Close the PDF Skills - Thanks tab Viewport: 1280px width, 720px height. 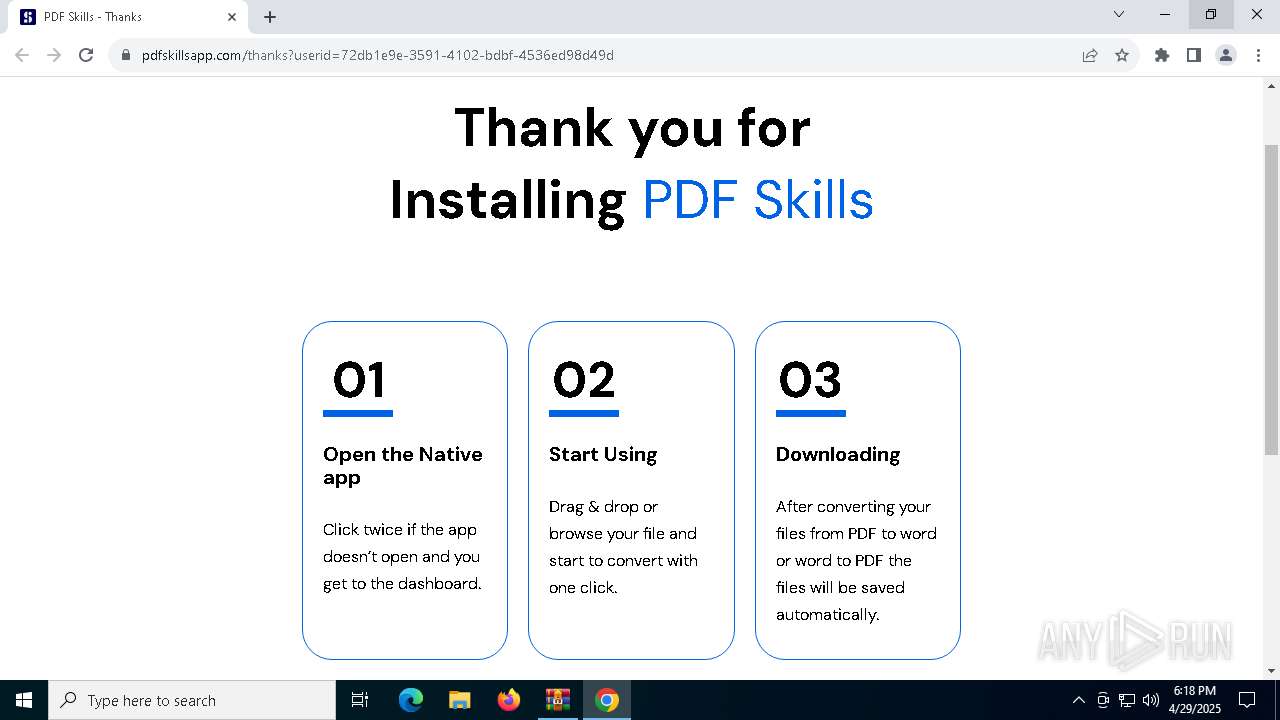point(232,17)
